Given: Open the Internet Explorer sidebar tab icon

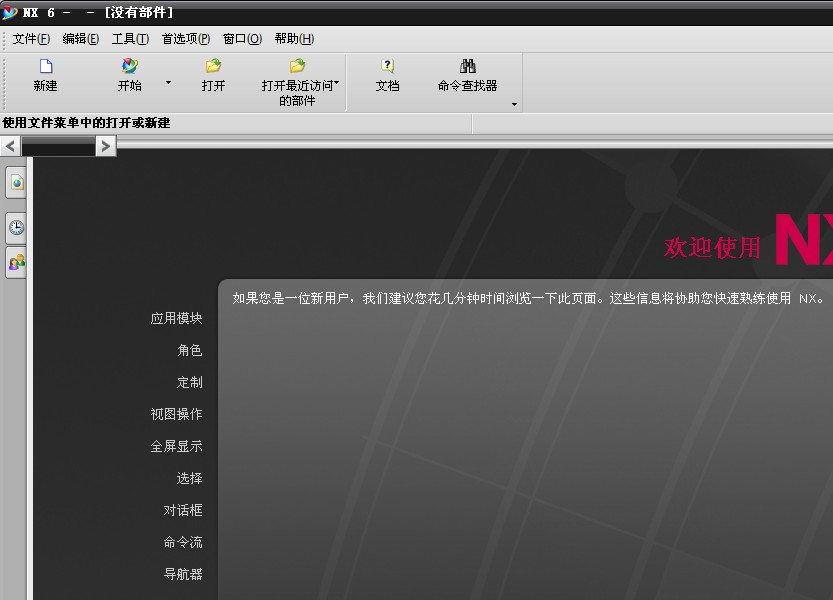Looking at the screenshot, I should click(16, 183).
